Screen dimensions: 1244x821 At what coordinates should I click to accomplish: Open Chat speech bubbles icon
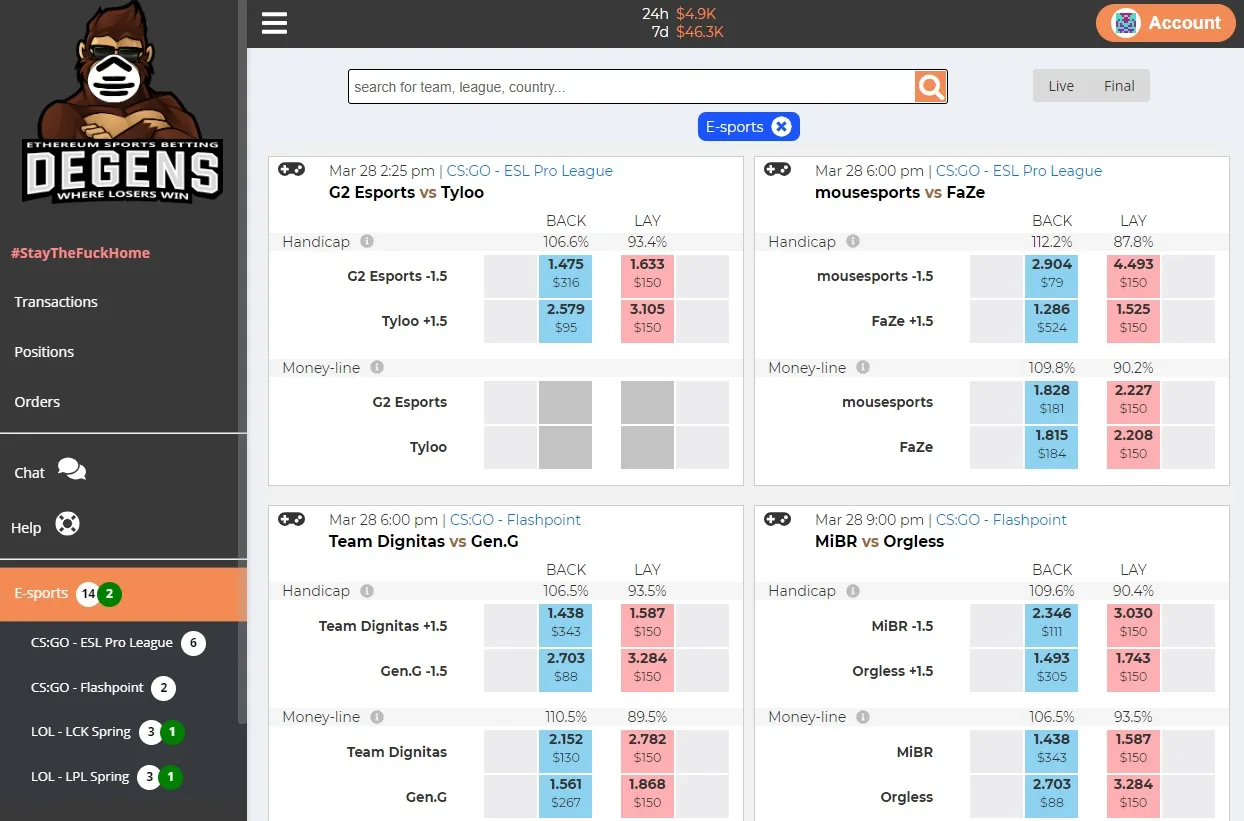[72, 469]
